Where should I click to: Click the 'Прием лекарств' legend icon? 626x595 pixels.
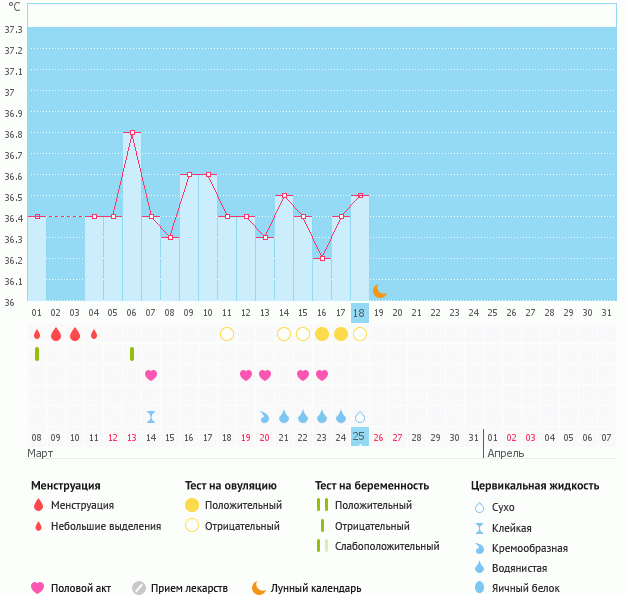(139, 588)
